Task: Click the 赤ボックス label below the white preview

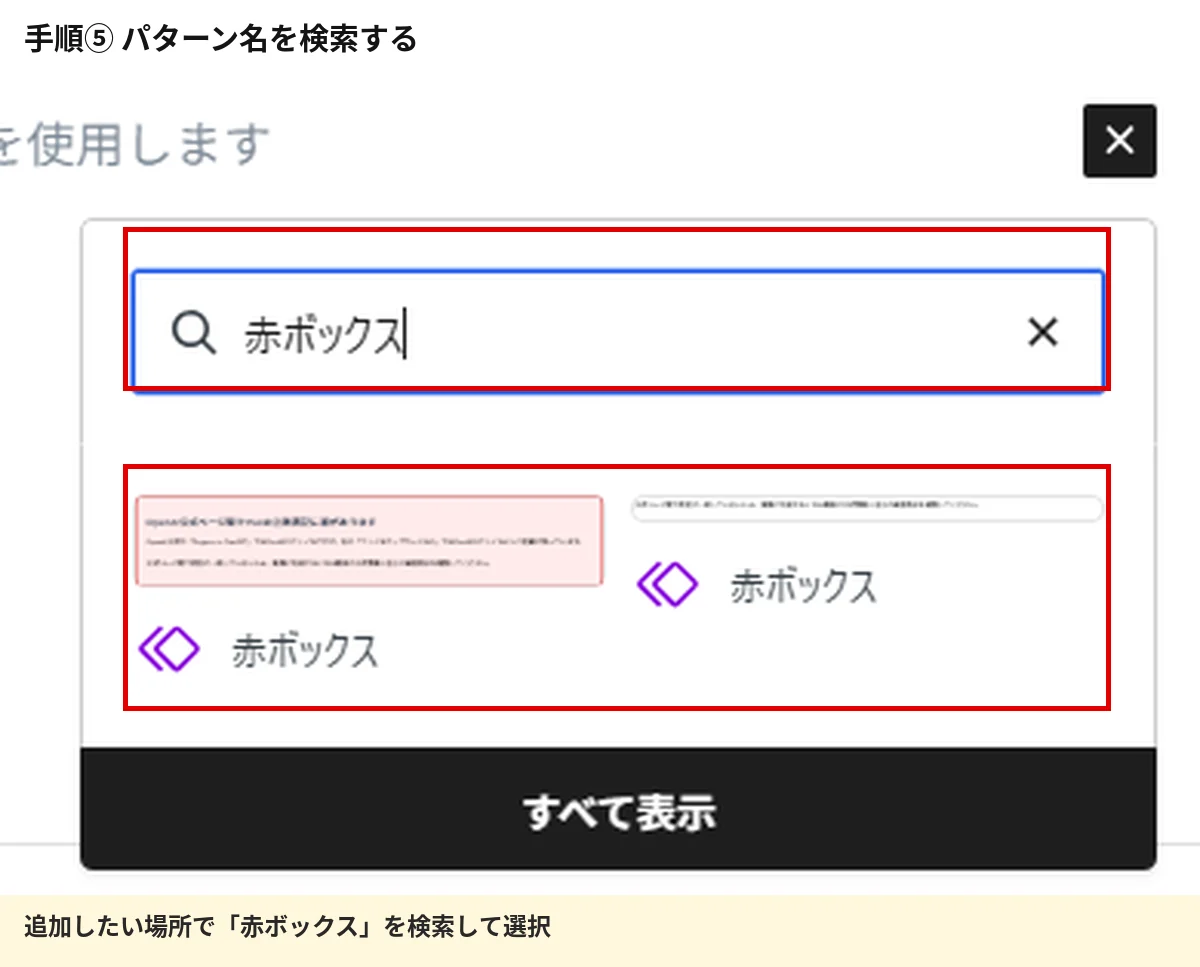Action: pos(803,586)
